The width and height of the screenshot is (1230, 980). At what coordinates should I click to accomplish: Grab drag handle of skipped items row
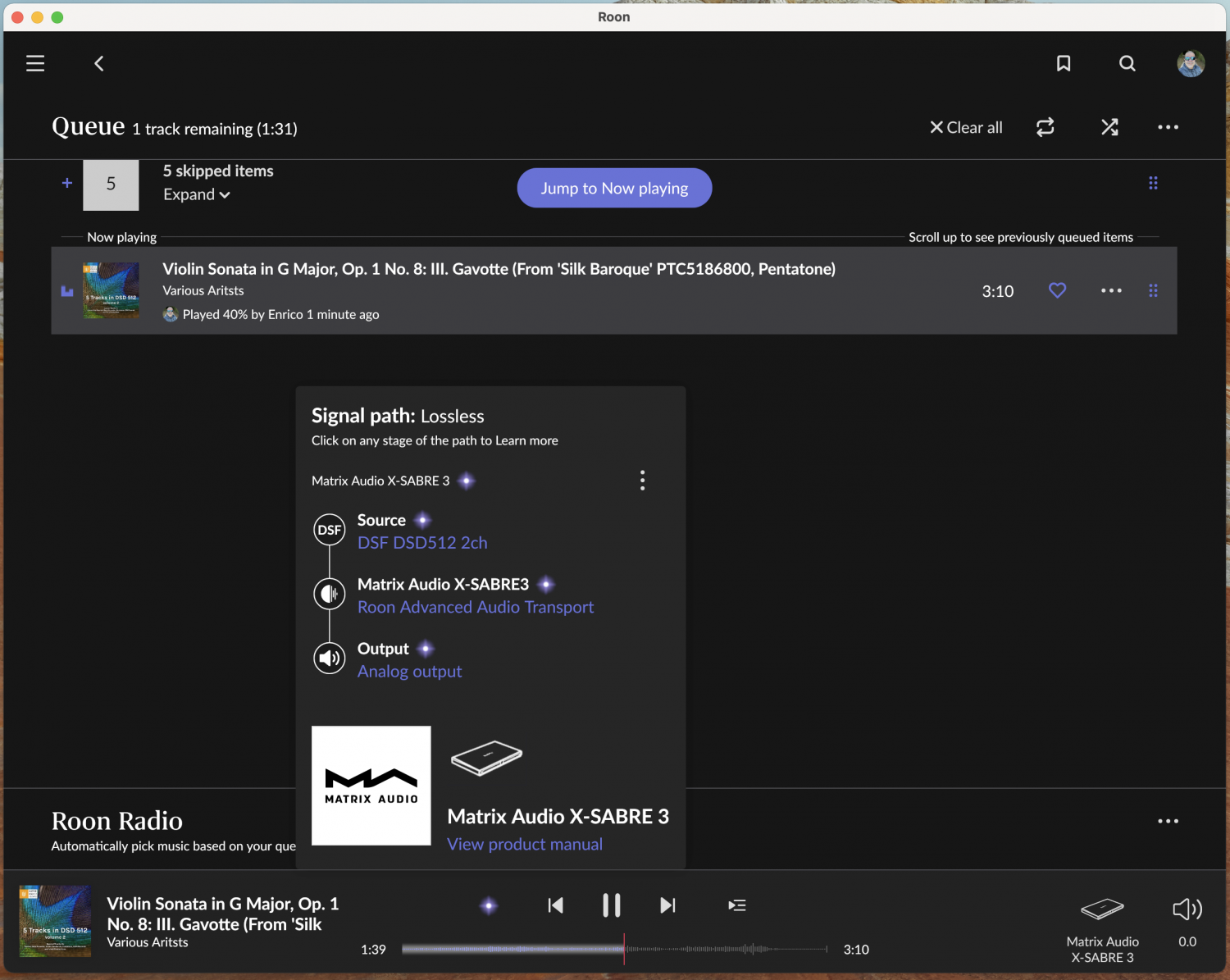coord(1153,183)
